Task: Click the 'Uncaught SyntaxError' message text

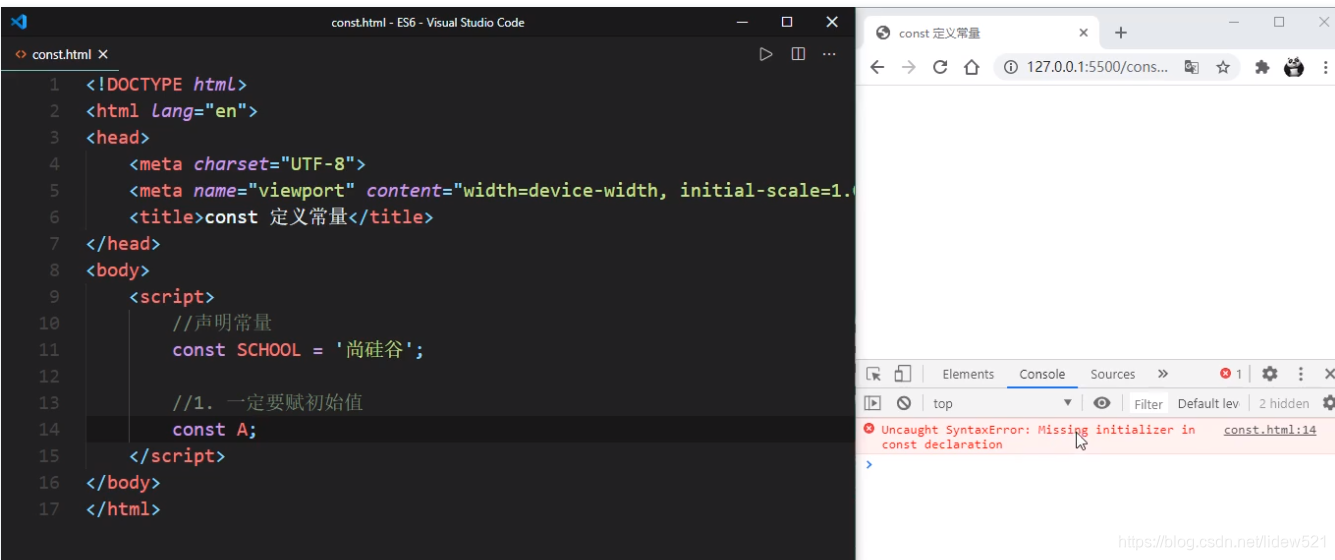Action: click(1038, 437)
